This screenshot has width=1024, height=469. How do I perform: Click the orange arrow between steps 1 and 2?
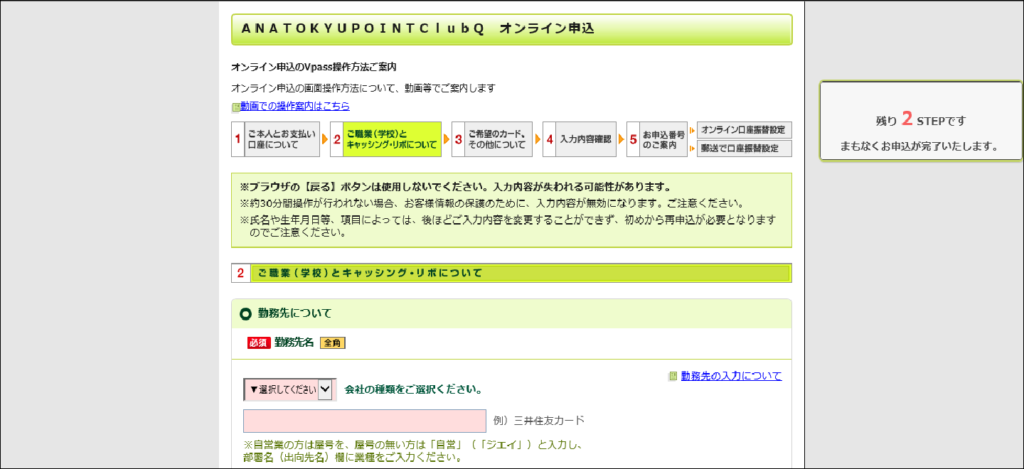pos(325,138)
